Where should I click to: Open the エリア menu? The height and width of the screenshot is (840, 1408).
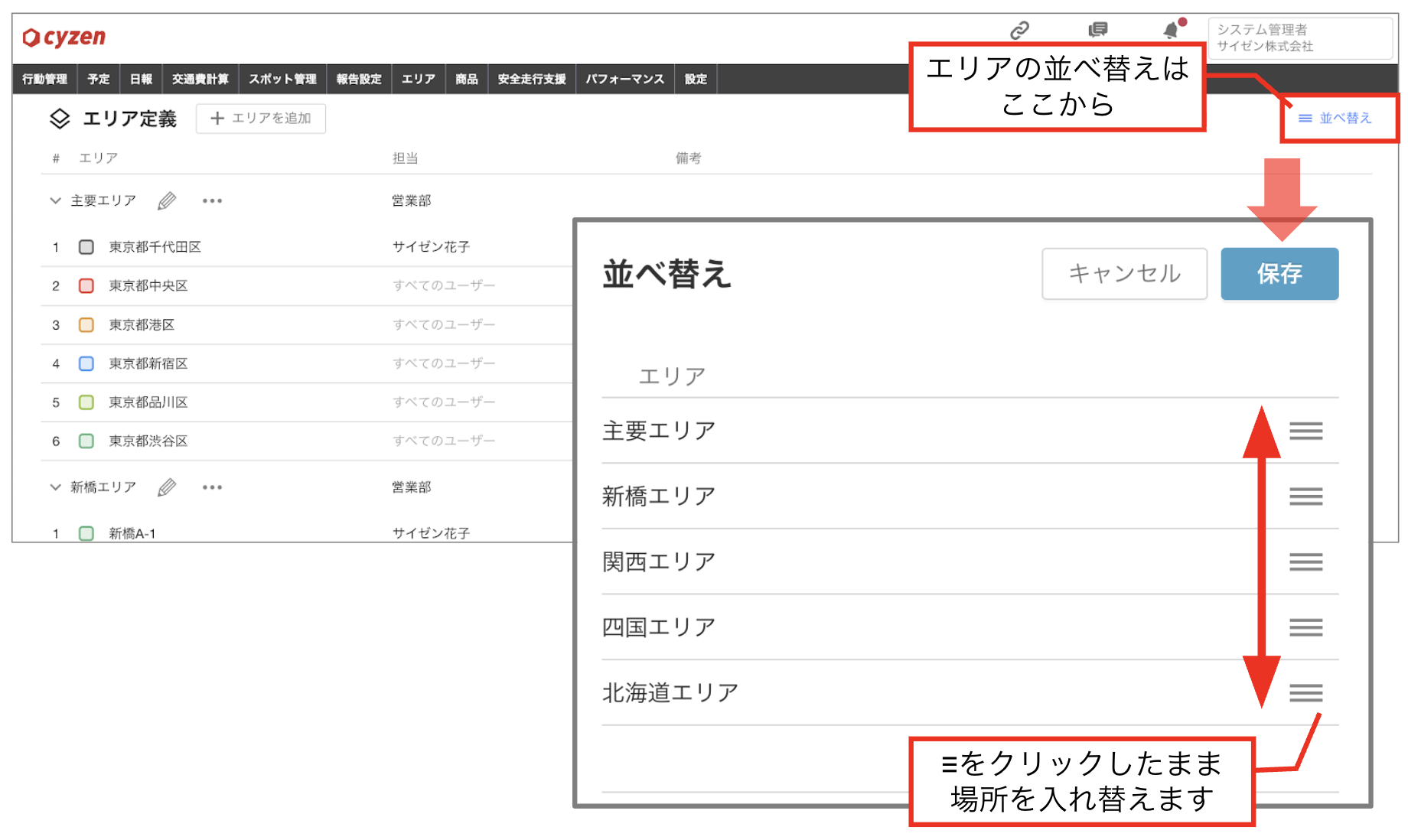tap(419, 79)
